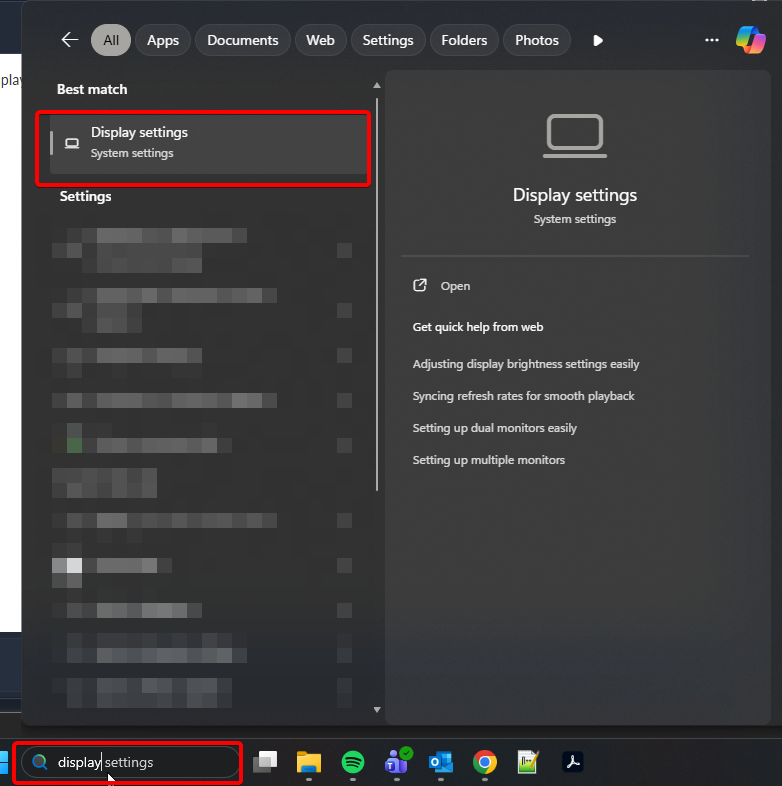
Task: Open 'Setting up dual monitors easily' link
Action: 494,428
